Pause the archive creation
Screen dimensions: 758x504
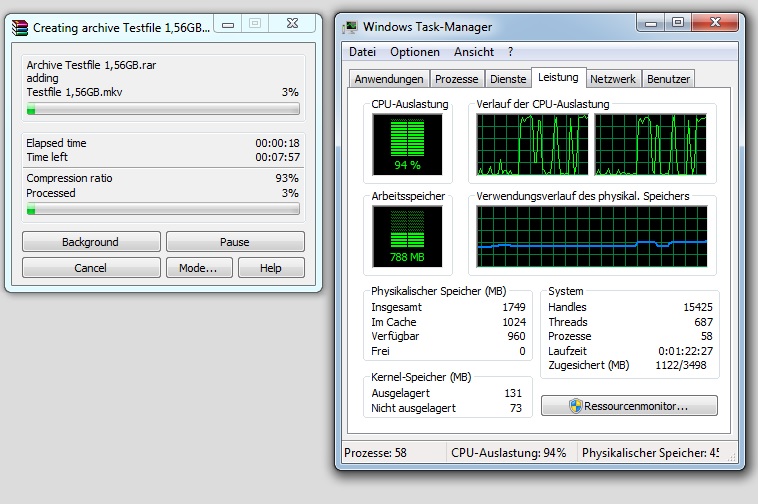click(x=235, y=242)
